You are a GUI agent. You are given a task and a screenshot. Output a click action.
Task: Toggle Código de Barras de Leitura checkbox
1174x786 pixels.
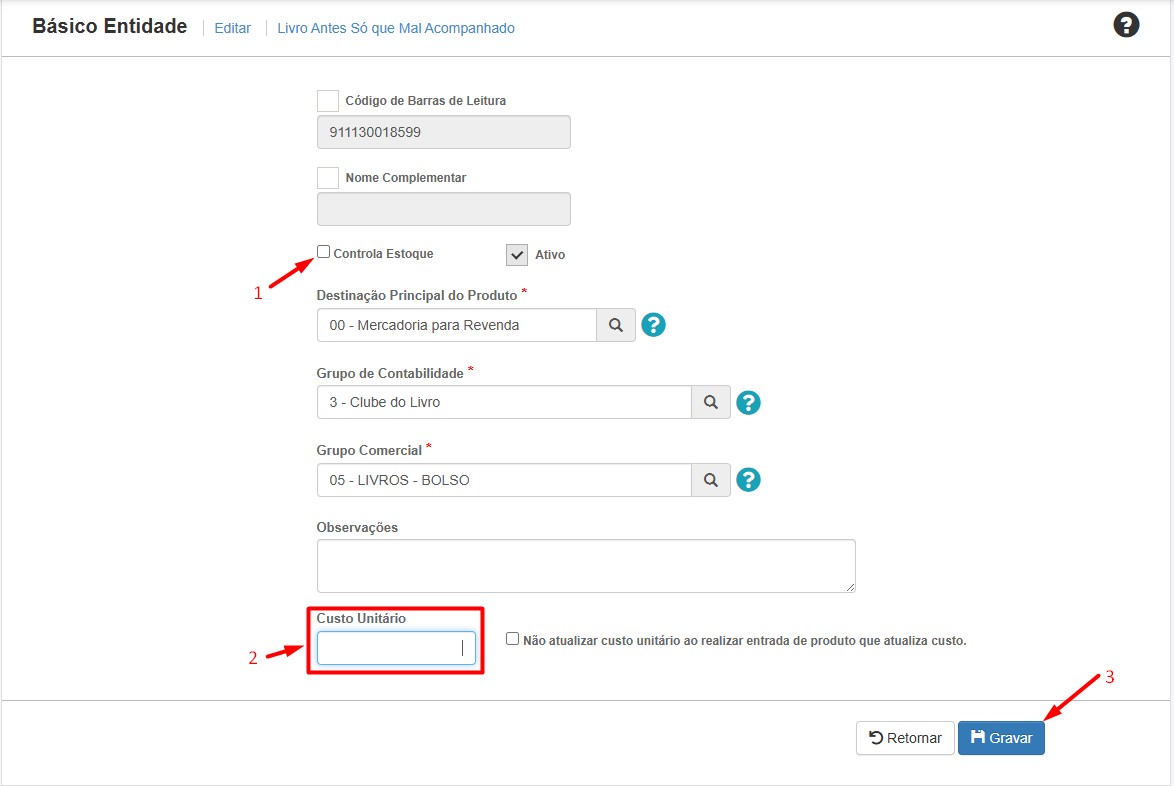click(x=327, y=101)
